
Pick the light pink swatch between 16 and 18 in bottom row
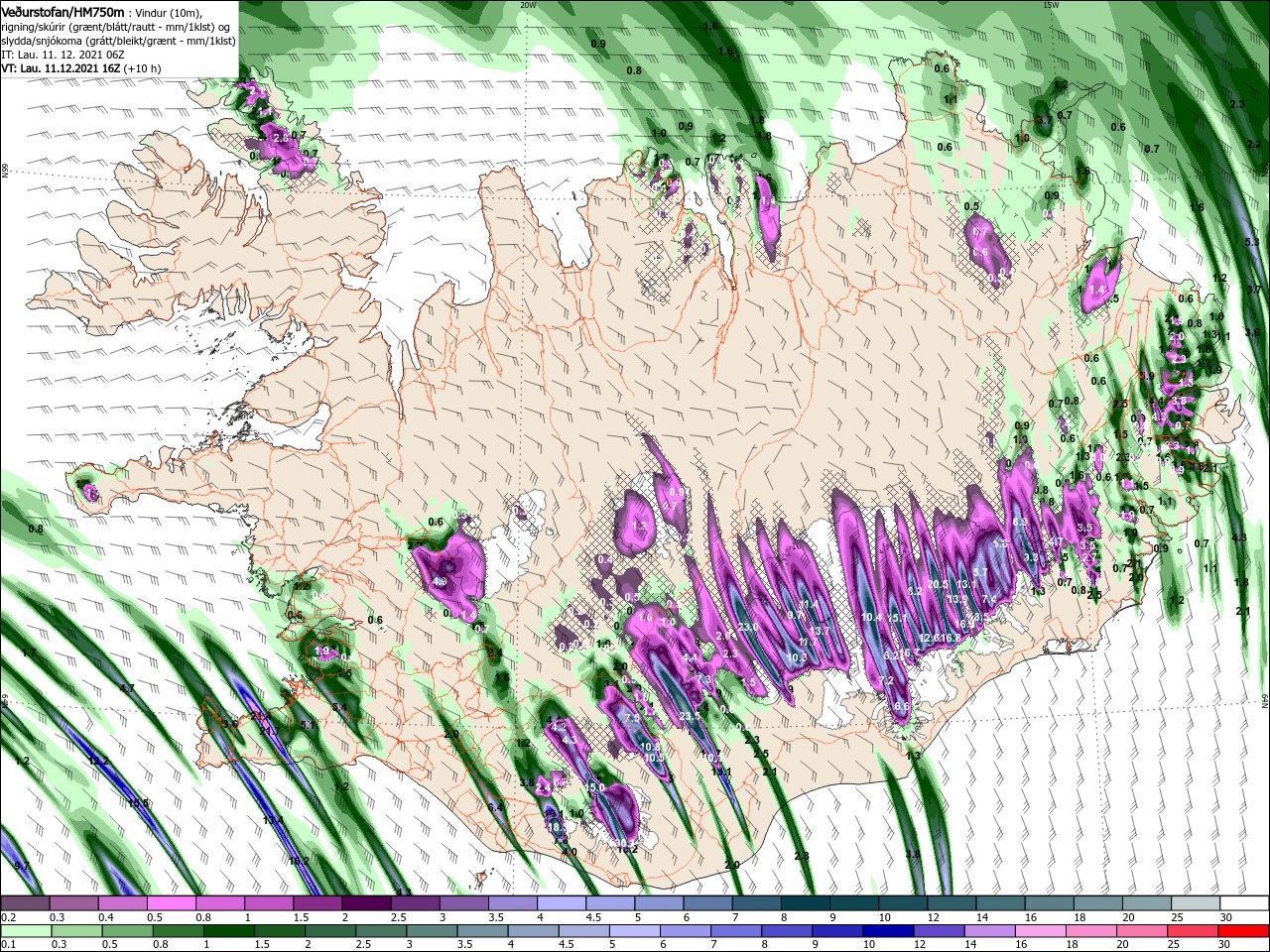(x=1041, y=931)
